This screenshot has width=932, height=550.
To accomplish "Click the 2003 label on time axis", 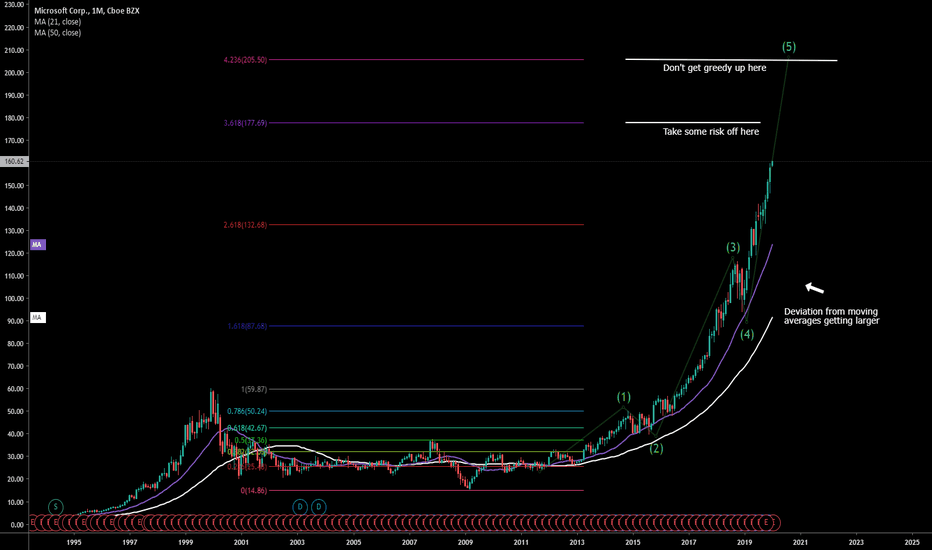I will [297, 542].
